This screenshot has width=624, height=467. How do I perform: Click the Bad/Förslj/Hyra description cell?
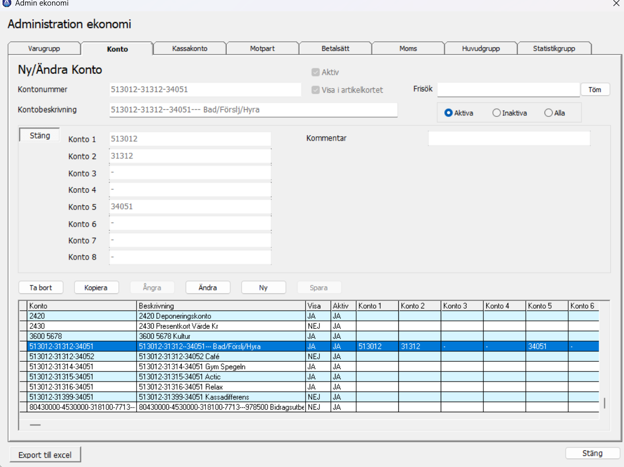click(221, 346)
